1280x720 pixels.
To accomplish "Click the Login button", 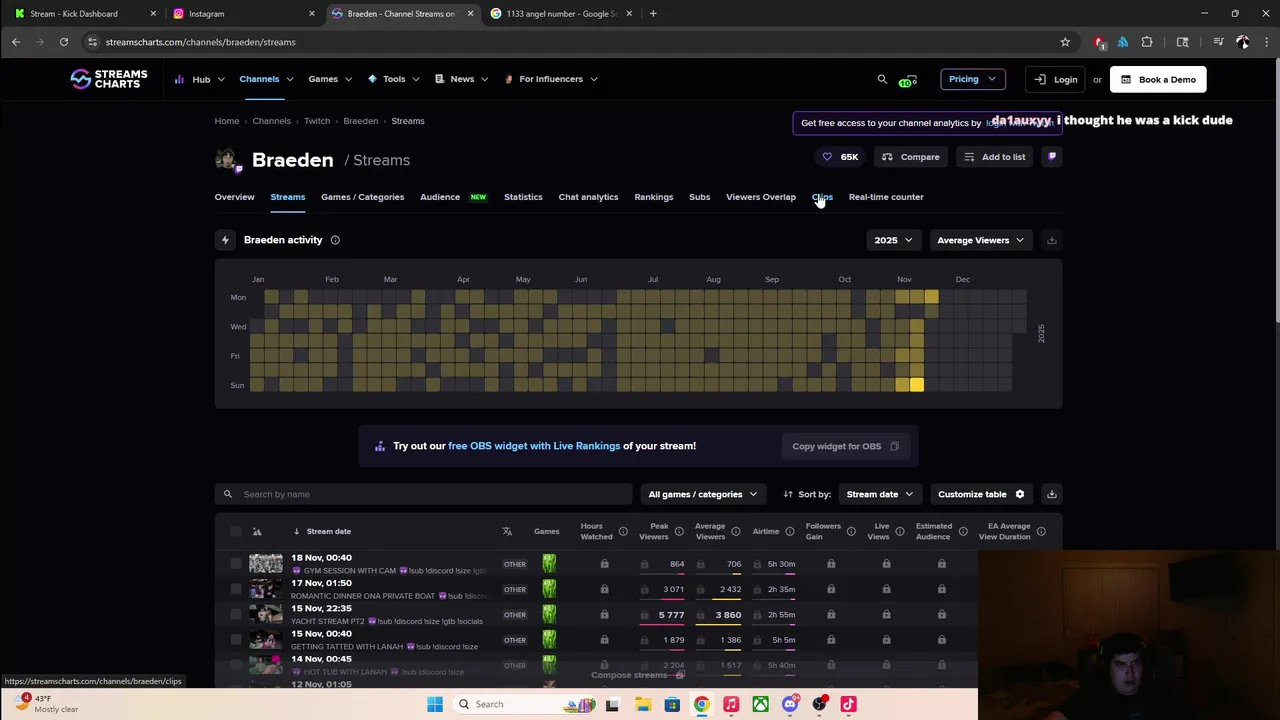I will pyautogui.click(x=1056, y=79).
